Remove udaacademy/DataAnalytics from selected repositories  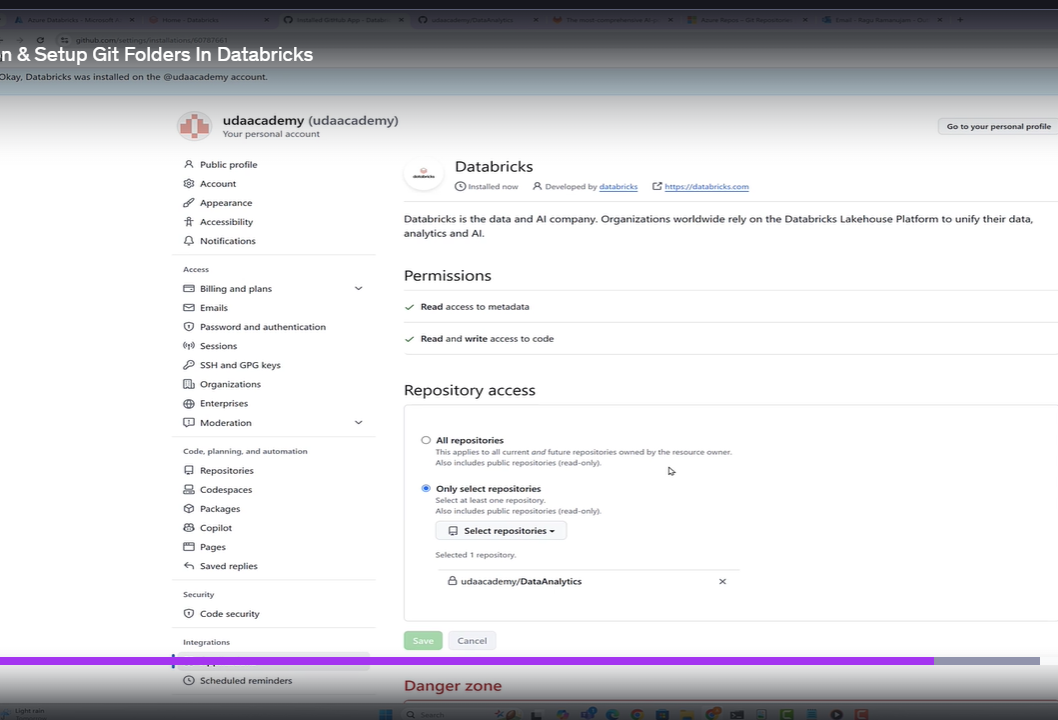(x=723, y=582)
